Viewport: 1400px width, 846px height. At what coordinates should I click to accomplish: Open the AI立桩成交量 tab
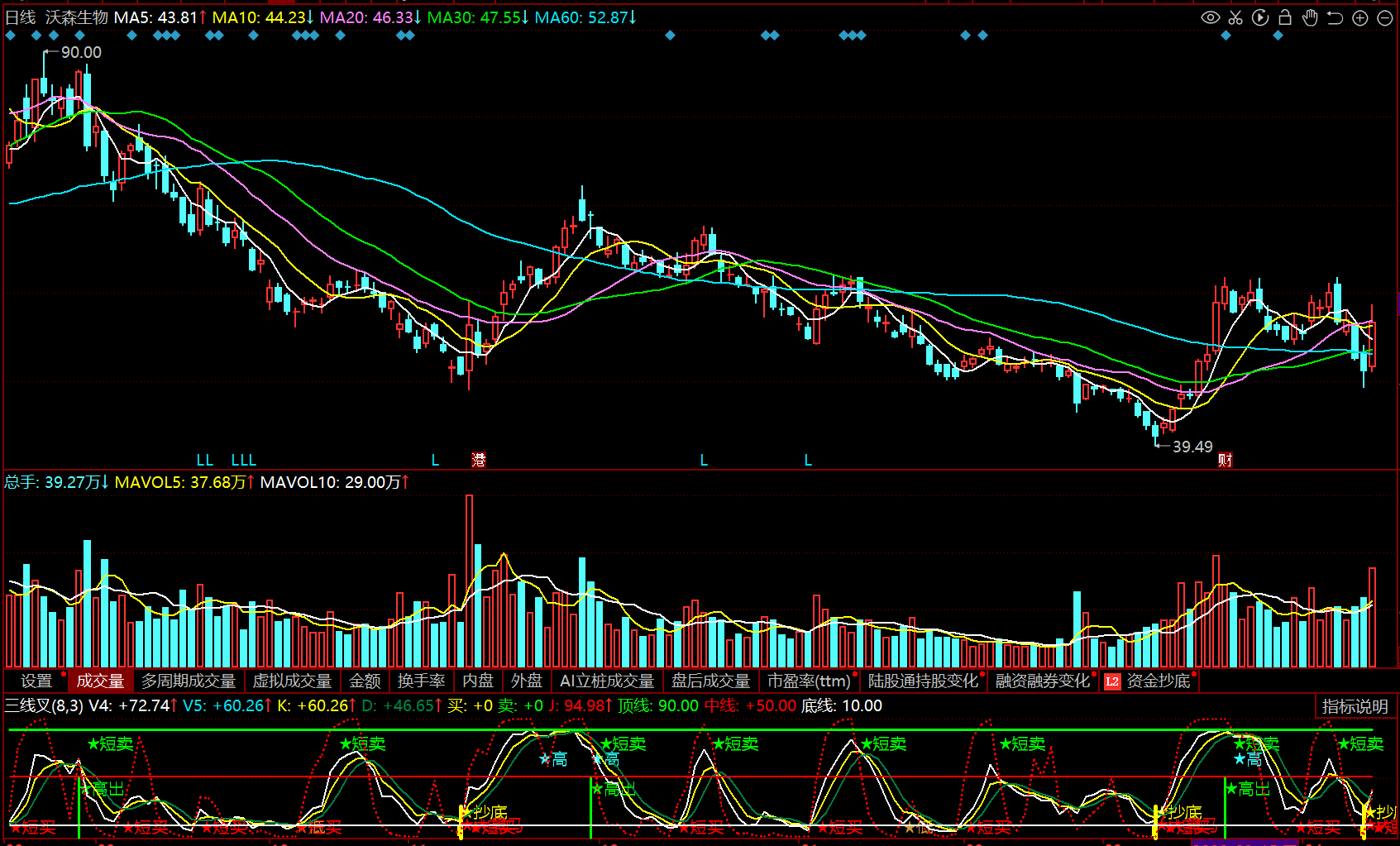tap(607, 681)
